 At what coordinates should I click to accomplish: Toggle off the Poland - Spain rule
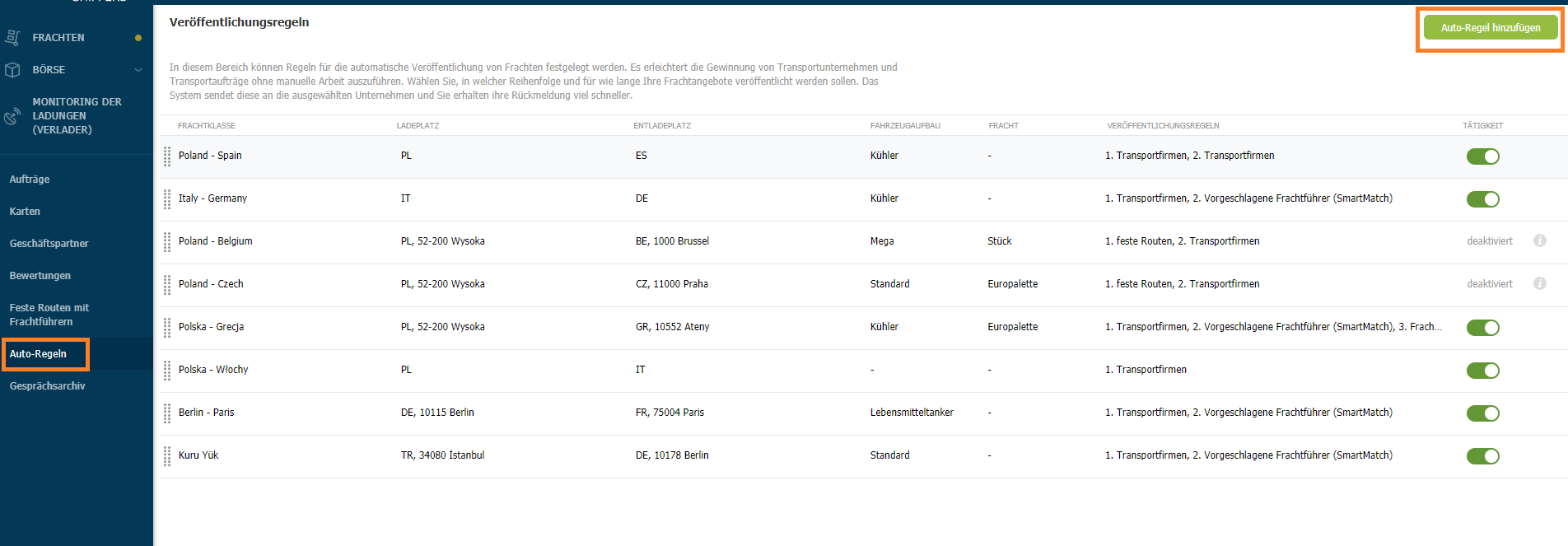(1482, 156)
